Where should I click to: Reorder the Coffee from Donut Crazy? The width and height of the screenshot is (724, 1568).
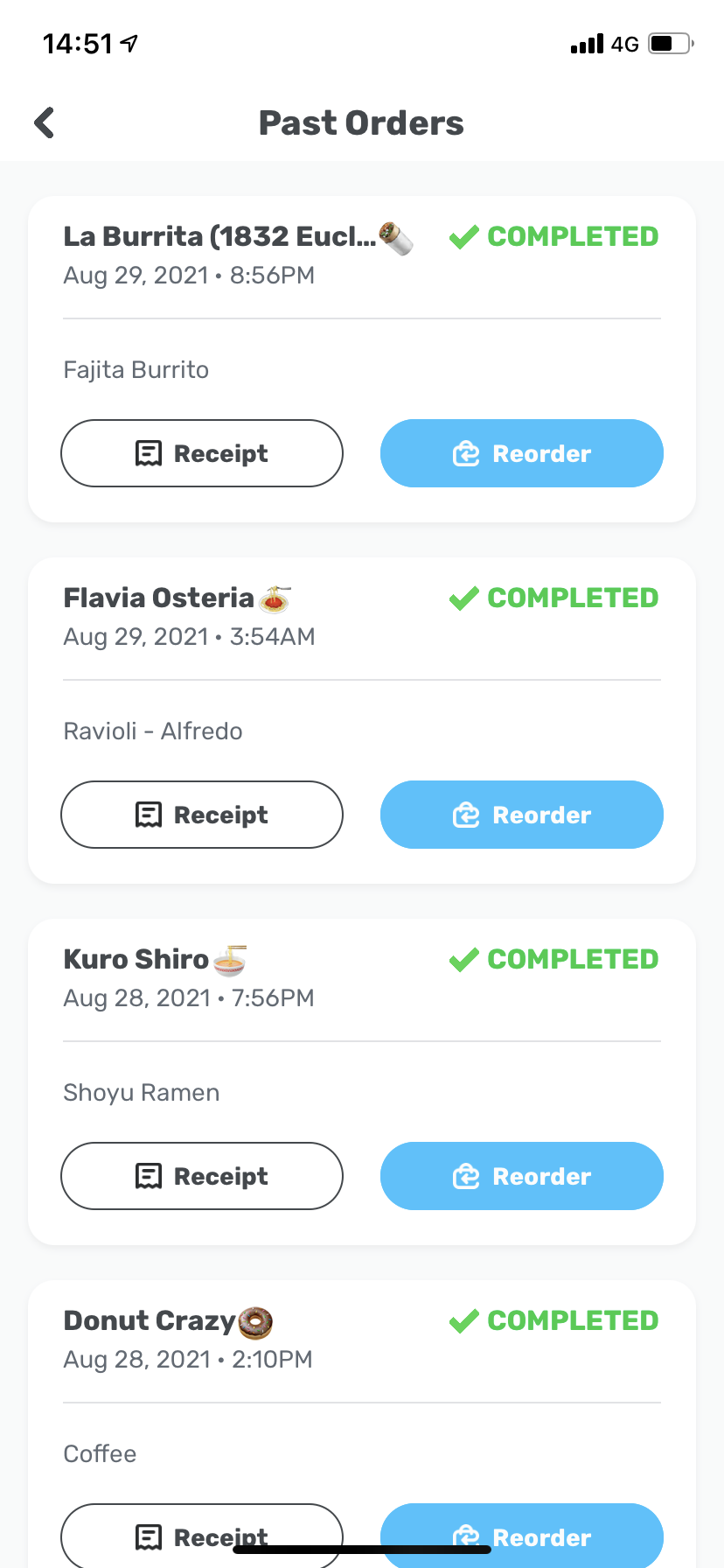click(x=521, y=1537)
